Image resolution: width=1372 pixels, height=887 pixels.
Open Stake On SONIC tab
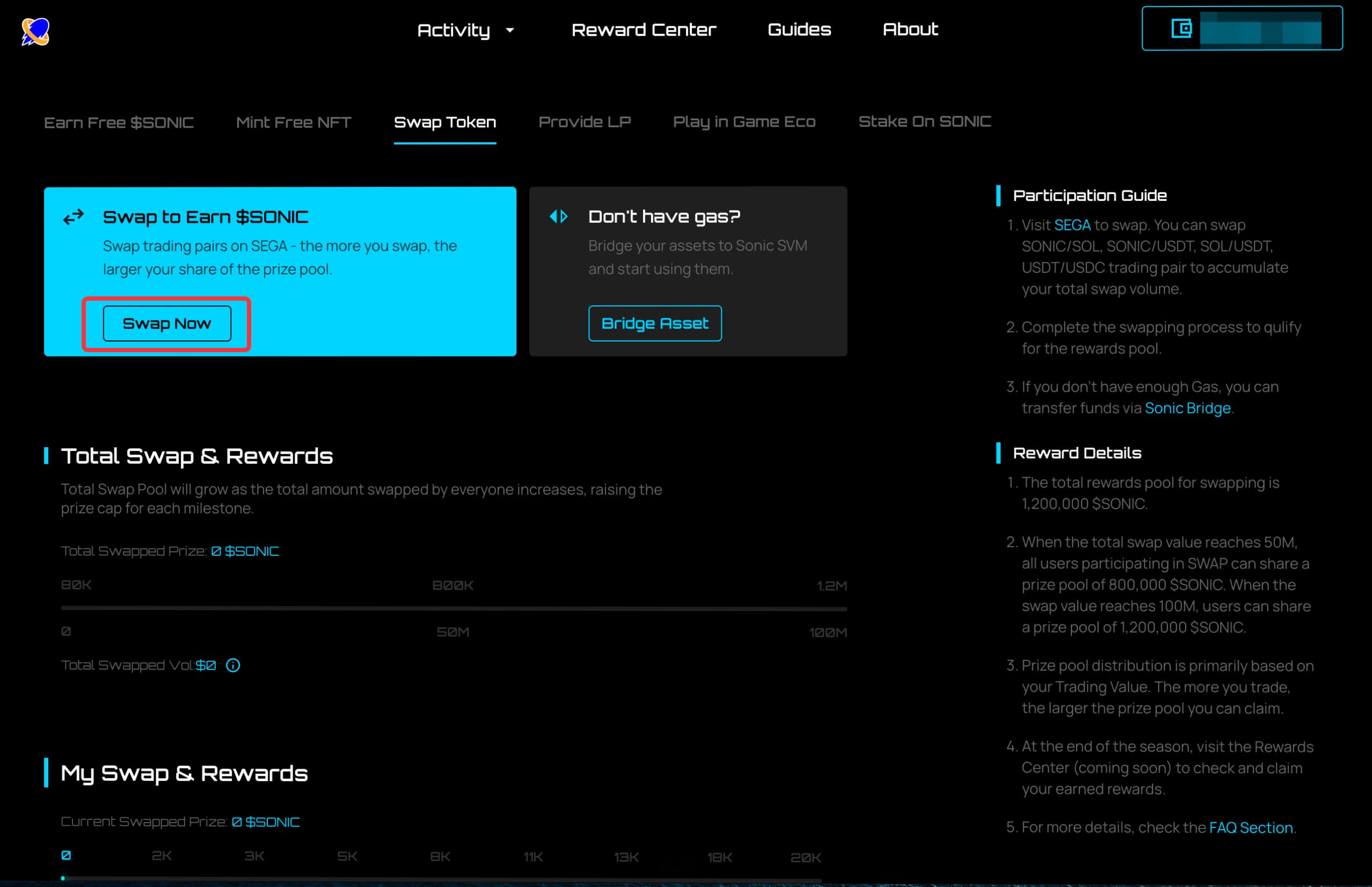pyautogui.click(x=925, y=121)
